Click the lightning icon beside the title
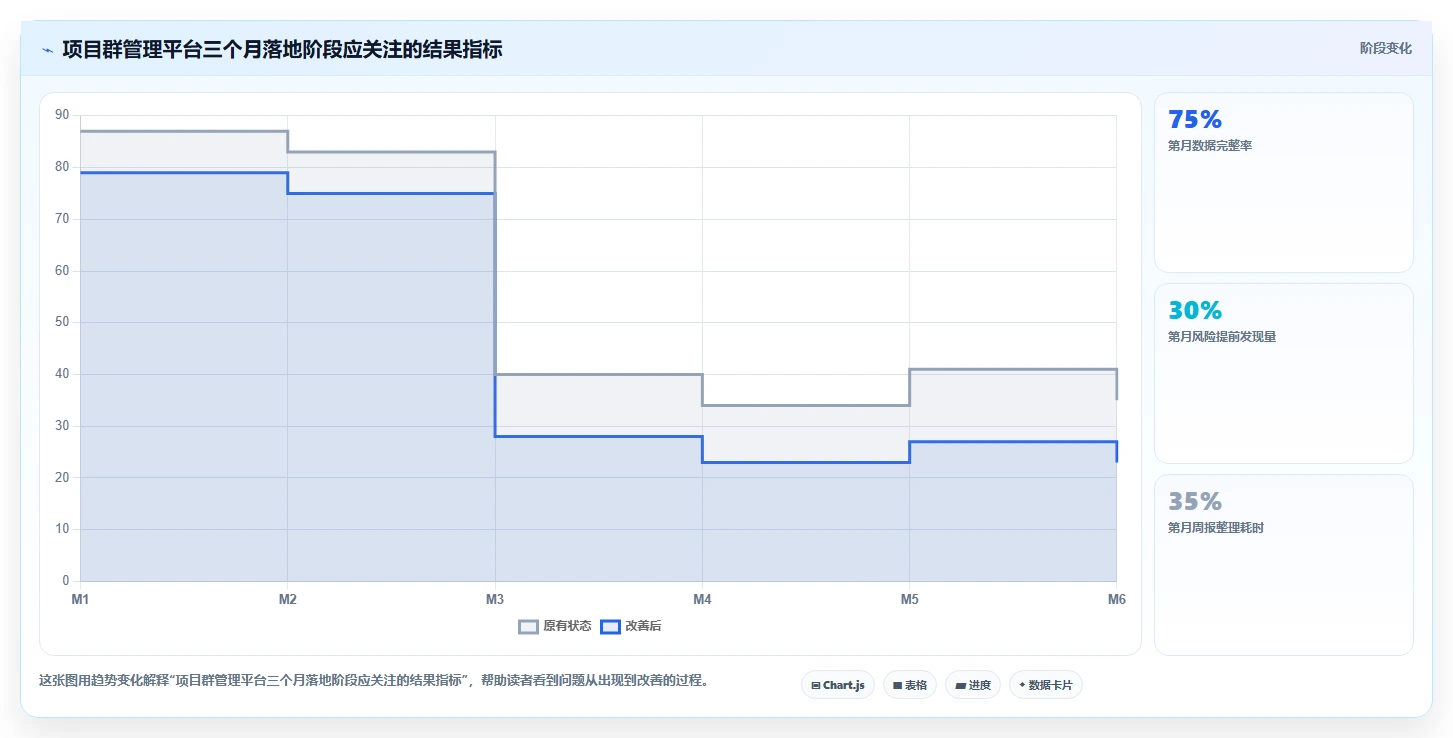Image resolution: width=1453 pixels, height=738 pixels. (x=47, y=50)
